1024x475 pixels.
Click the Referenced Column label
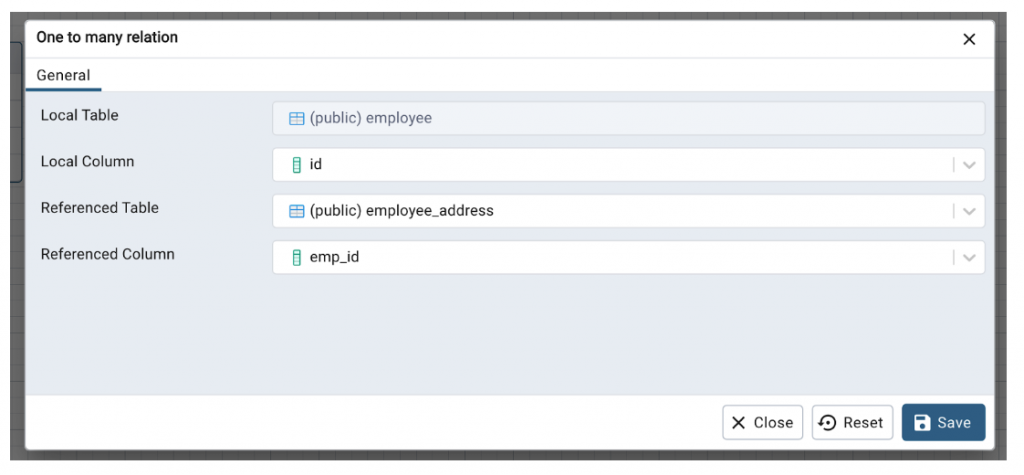(x=107, y=254)
